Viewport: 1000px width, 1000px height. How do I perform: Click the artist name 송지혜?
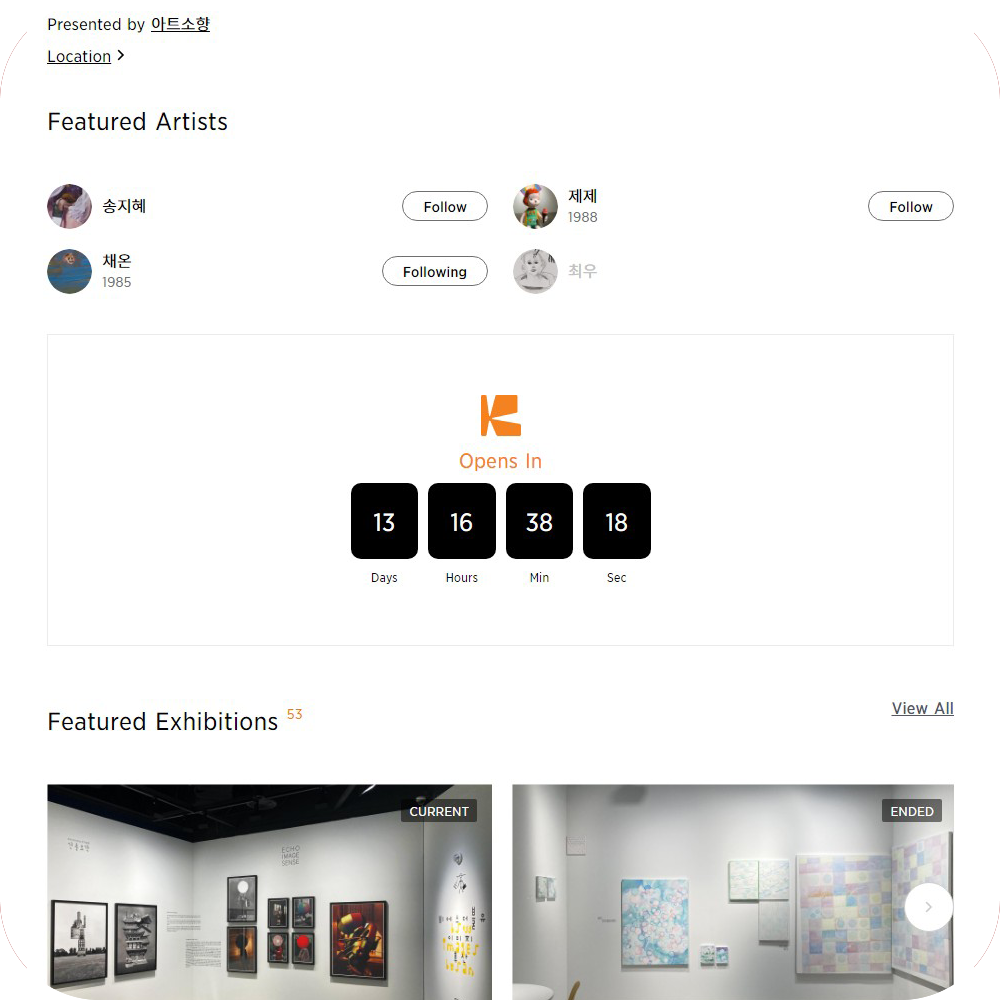124,206
